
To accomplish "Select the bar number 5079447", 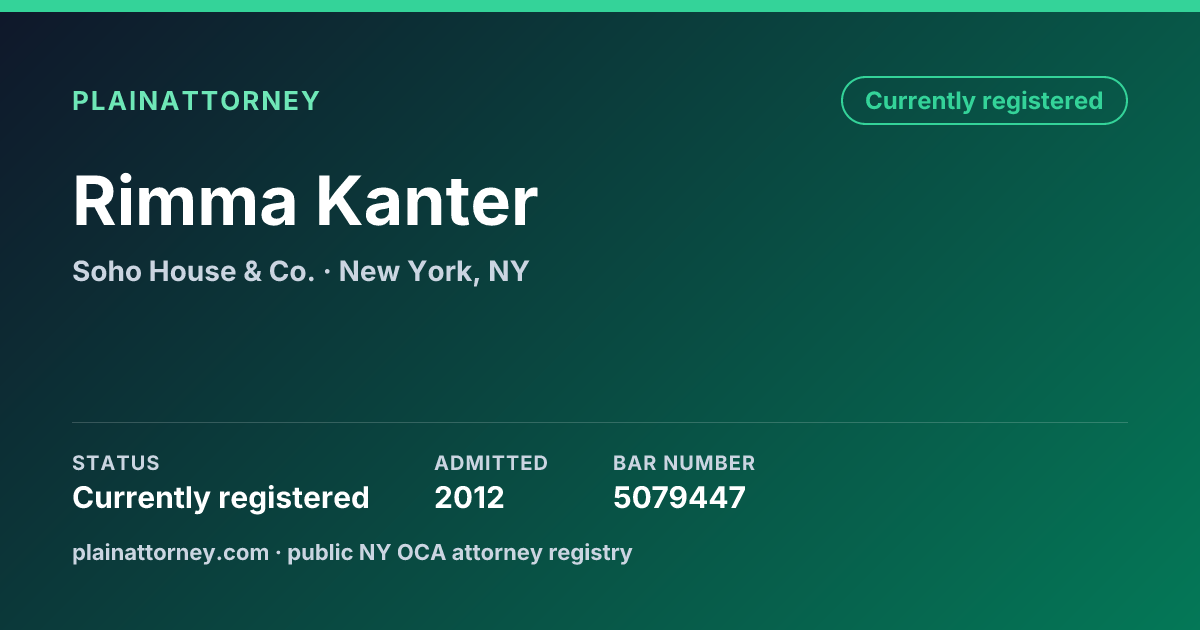I will (679, 497).
